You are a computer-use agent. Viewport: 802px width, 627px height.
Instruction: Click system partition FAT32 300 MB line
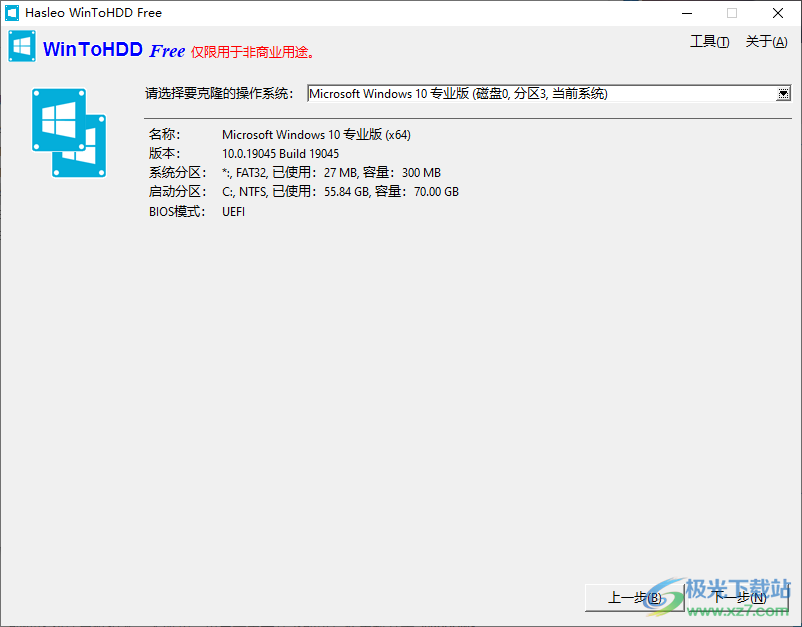click(331, 172)
